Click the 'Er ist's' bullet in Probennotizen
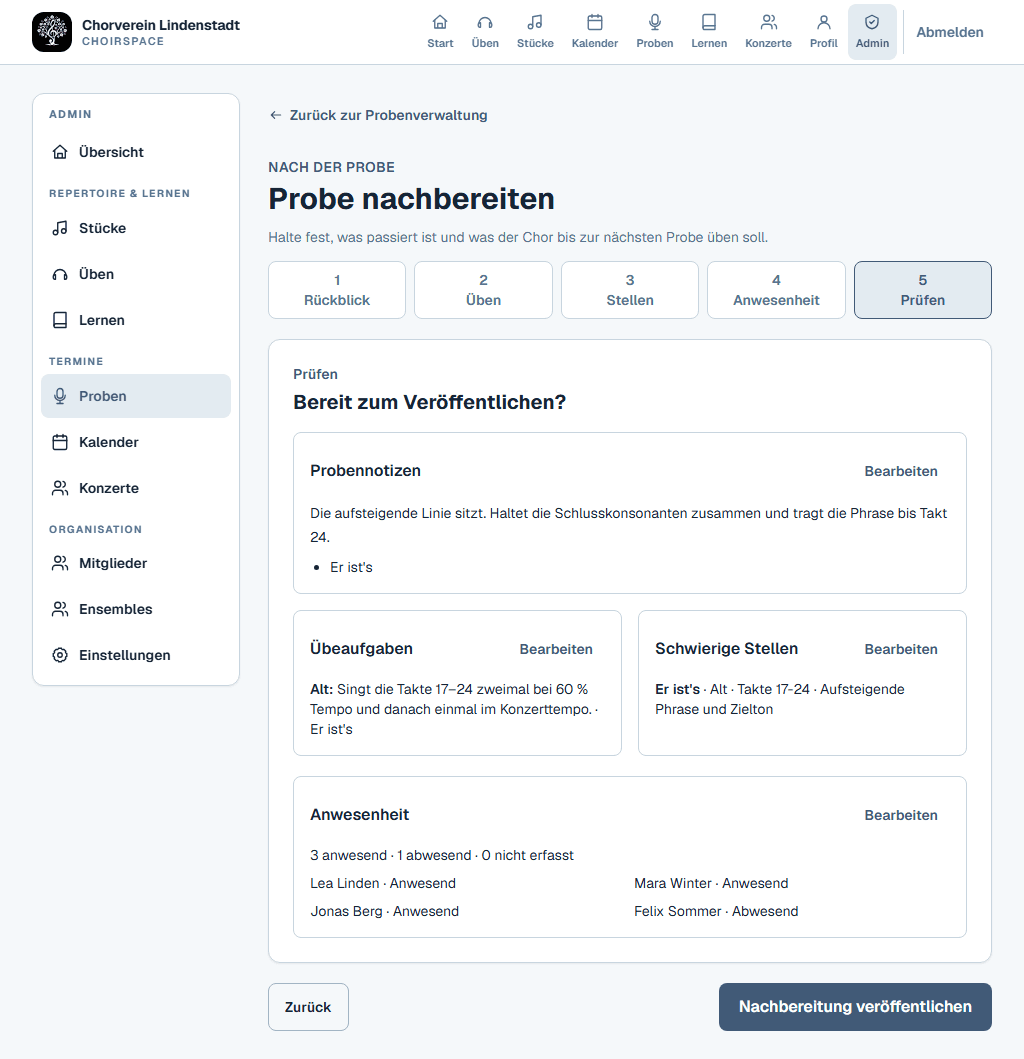This screenshot has width=1024, height=1059. click(x=351, y=567)
